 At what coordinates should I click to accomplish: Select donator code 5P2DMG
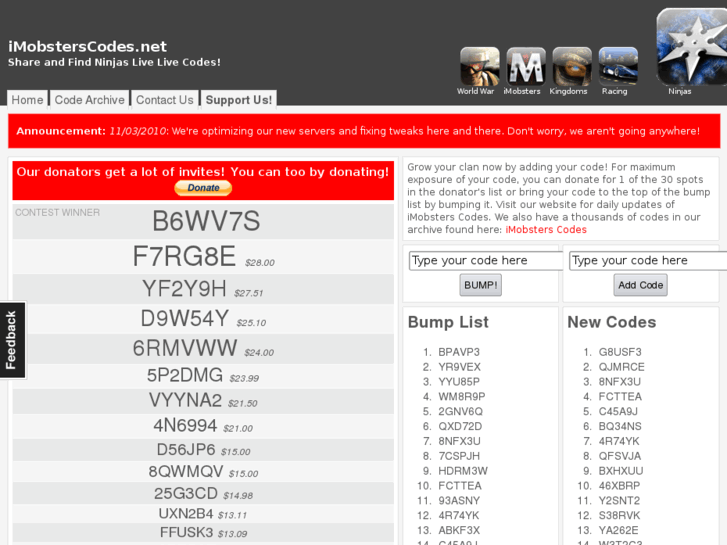pos(185,375)
